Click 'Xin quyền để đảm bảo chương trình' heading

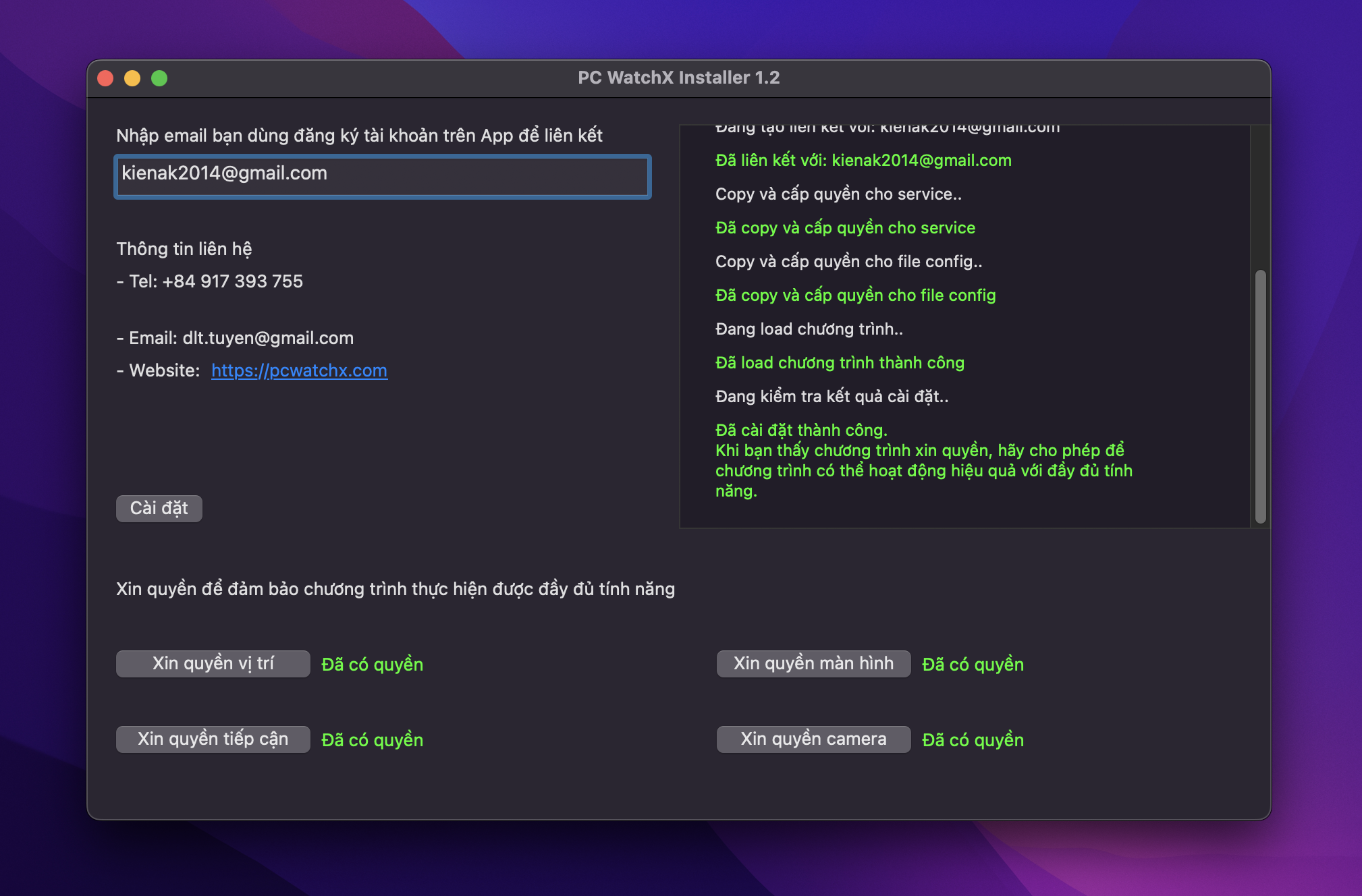tap(396, 589)
